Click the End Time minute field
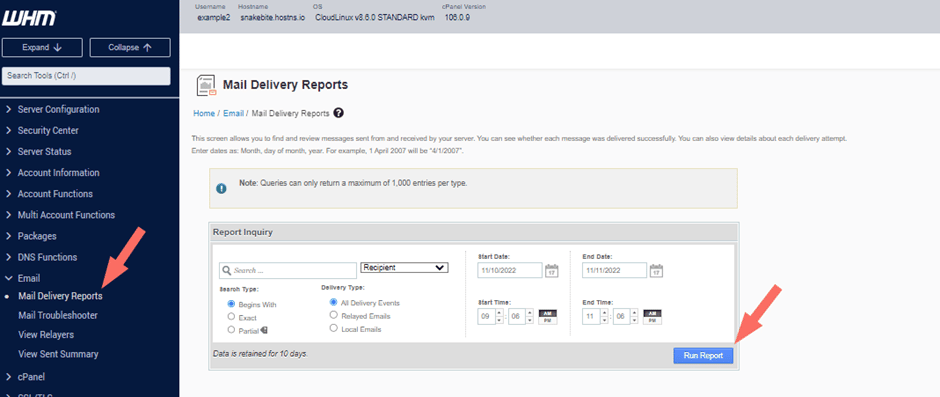940x397 pixels. pos(621,316)
